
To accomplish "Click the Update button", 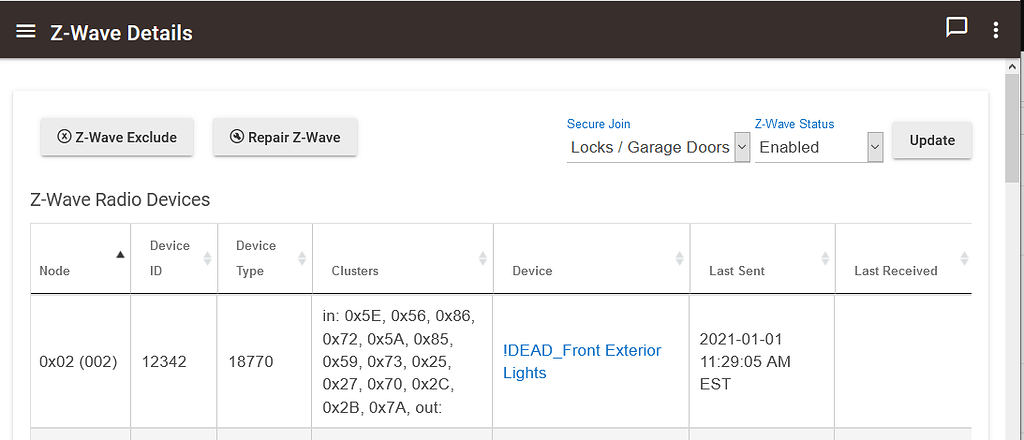I will coord(932,140).
